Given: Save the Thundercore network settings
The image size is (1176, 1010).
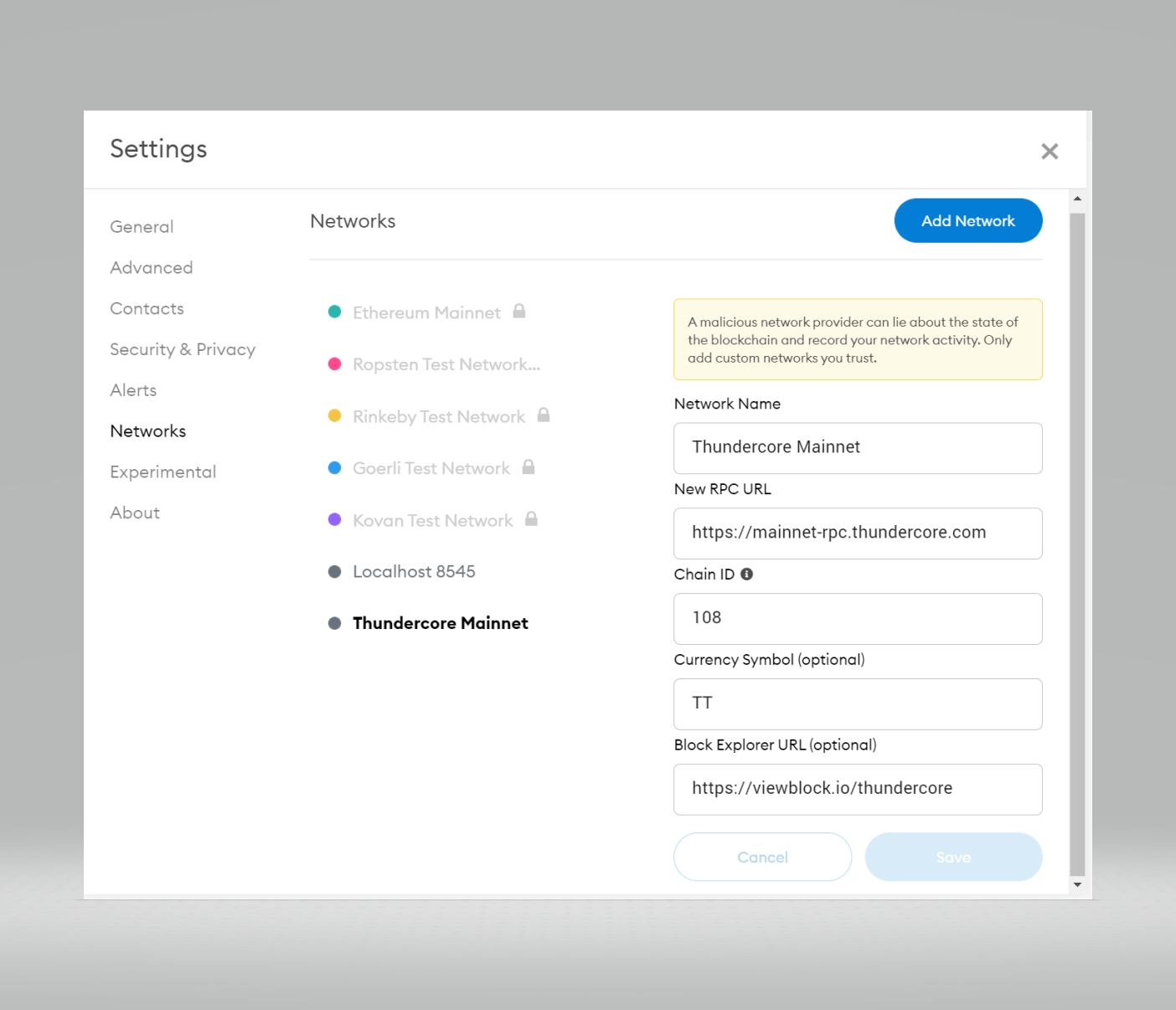Looking at the screenshot, I should pos(953,857).
